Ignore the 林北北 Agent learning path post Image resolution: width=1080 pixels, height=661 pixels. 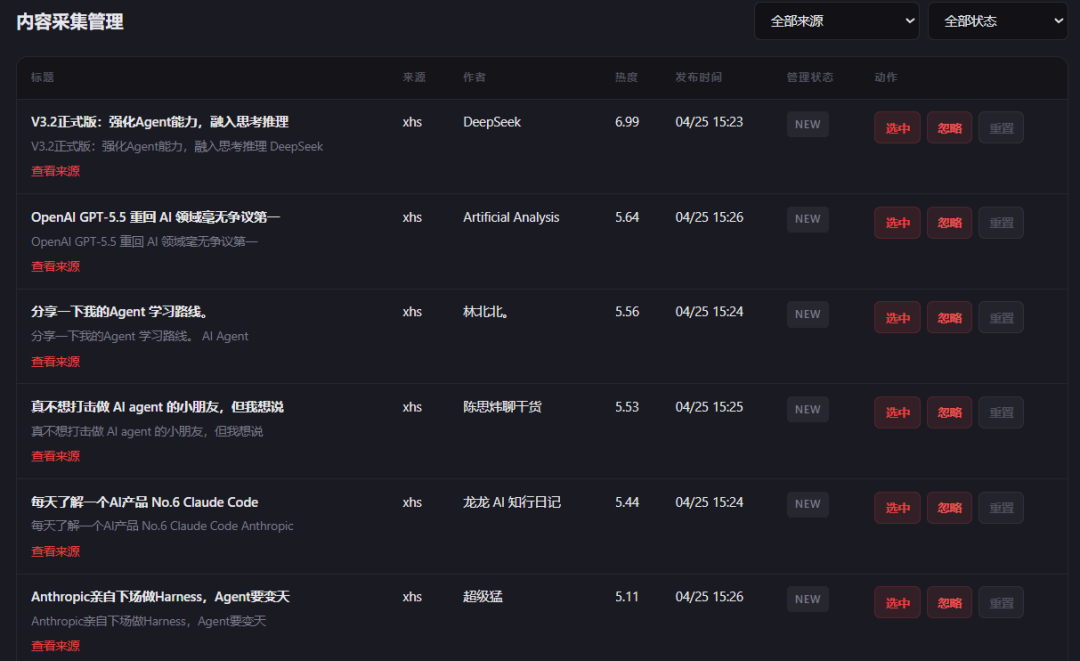tap(949, 317)
